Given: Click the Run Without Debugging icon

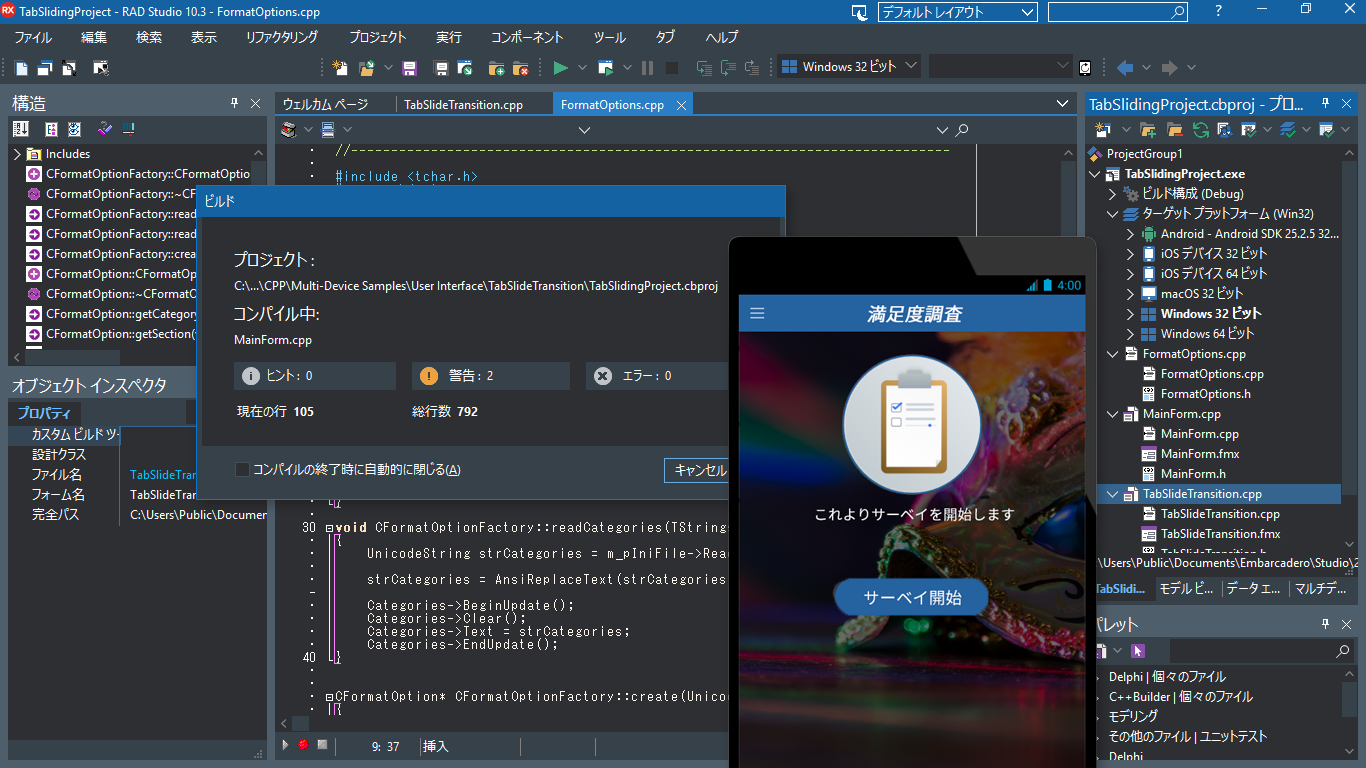Looking at the screenshot, I should (x=606, y=68).
